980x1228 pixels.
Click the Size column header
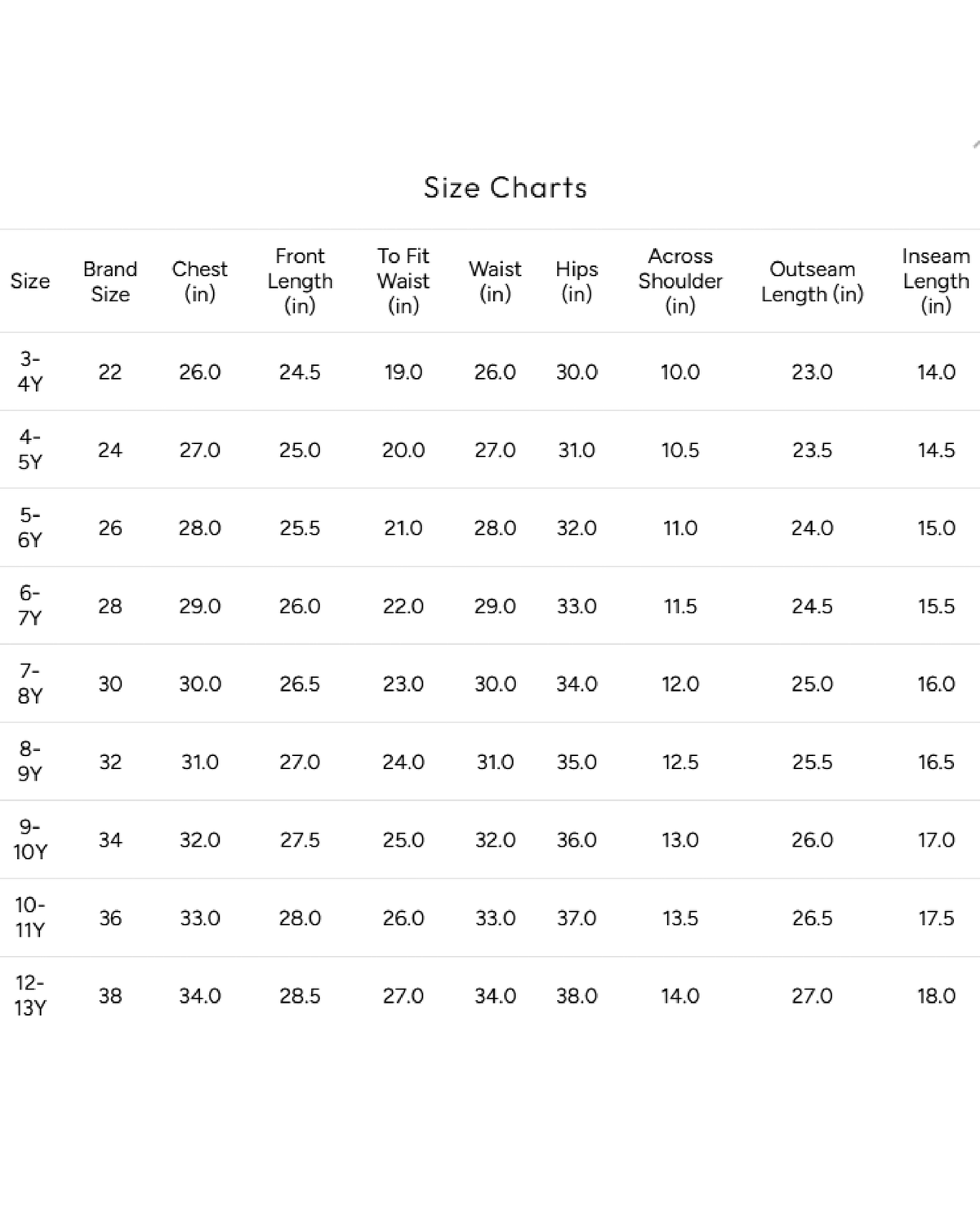pos(30,281)
